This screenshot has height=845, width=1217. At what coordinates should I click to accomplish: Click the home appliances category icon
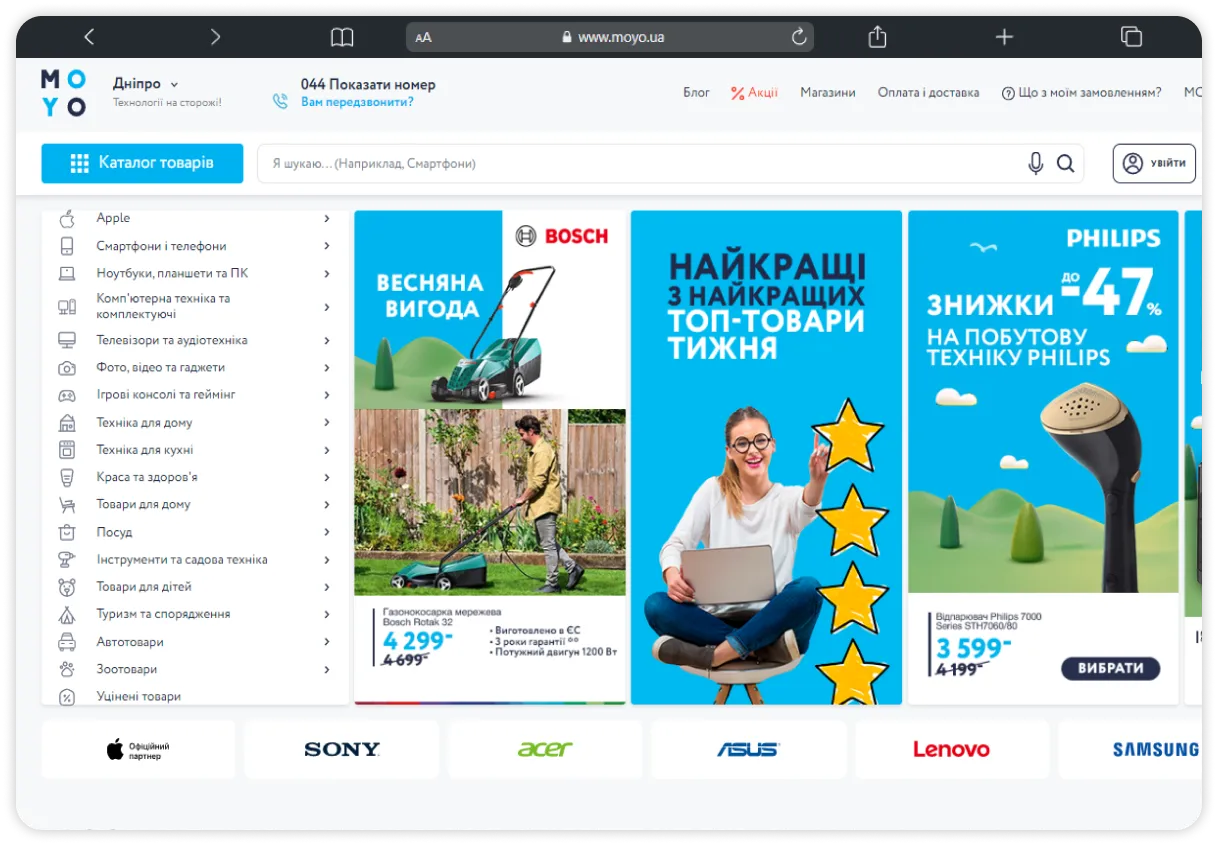coord(67,422)
